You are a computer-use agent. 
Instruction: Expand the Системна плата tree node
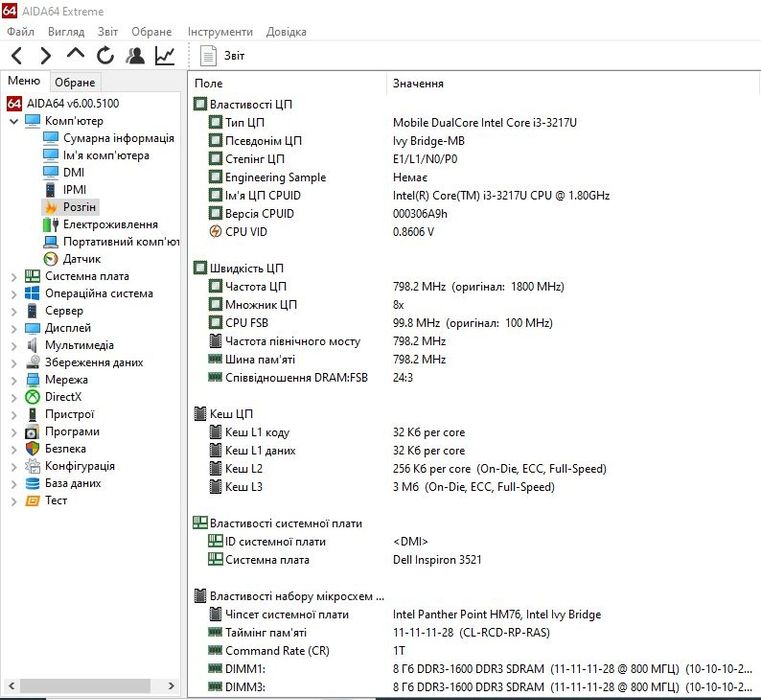pyautogui.click(x=14, y=277)
